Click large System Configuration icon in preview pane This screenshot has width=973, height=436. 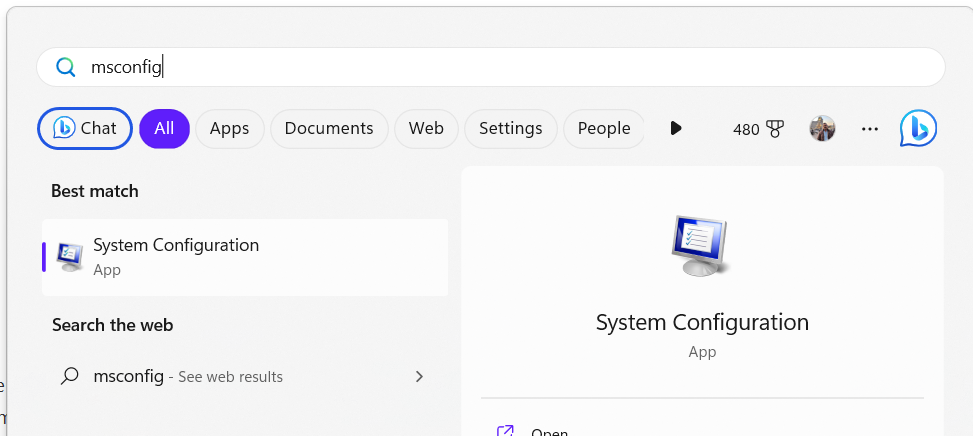pos(701,245)
